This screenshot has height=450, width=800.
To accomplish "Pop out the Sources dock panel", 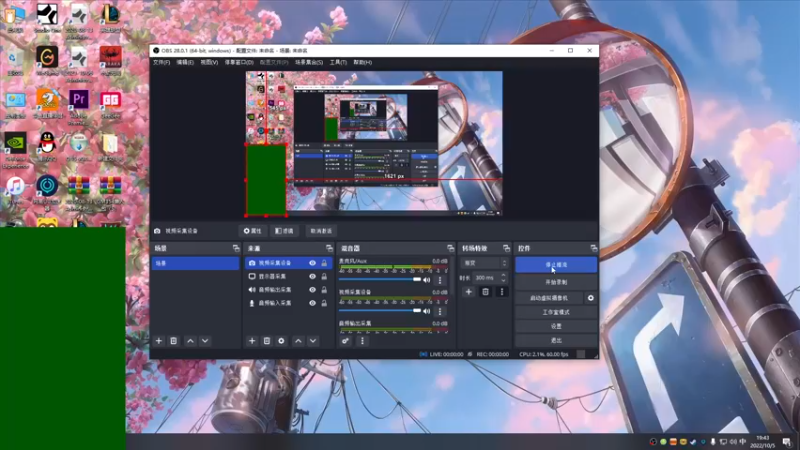I will tap(329, 248).
